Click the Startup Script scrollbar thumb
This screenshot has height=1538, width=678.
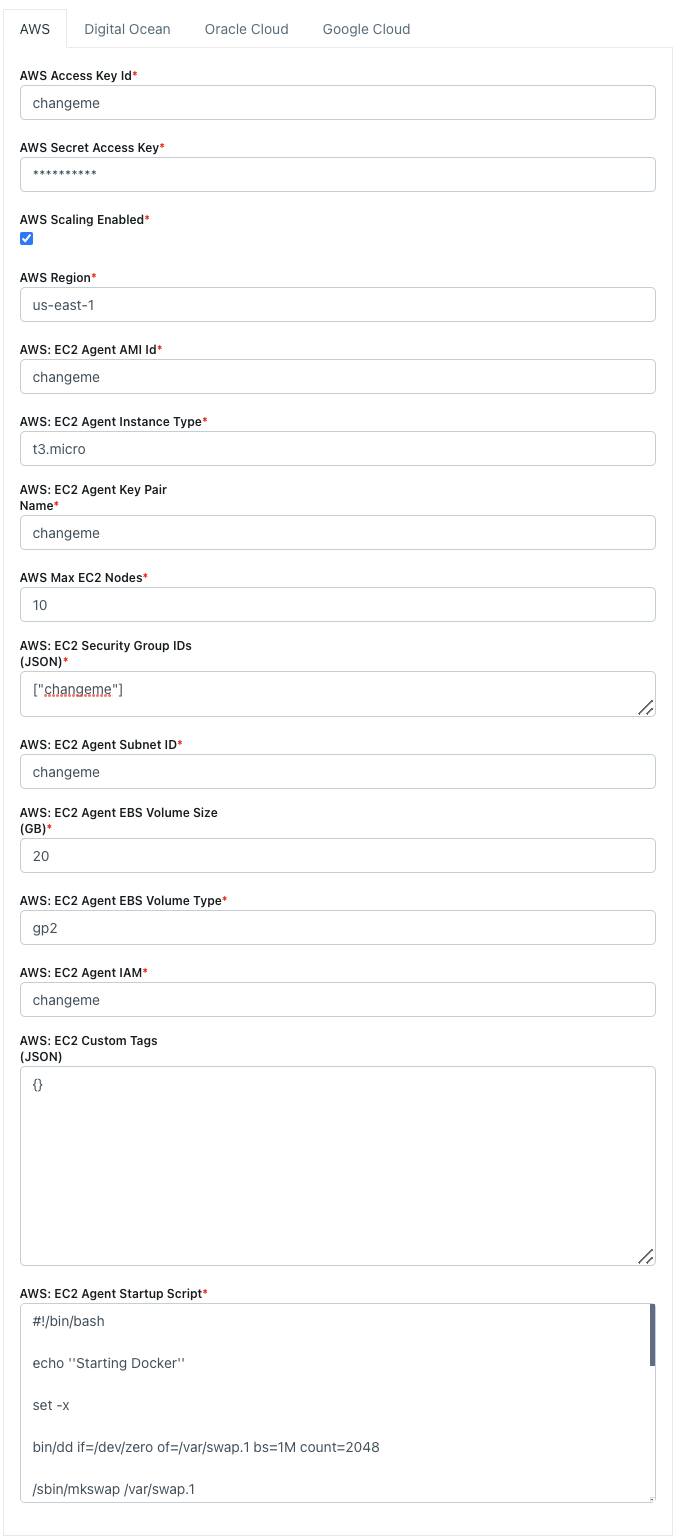pyautogui.click(x=652, y=1335)
